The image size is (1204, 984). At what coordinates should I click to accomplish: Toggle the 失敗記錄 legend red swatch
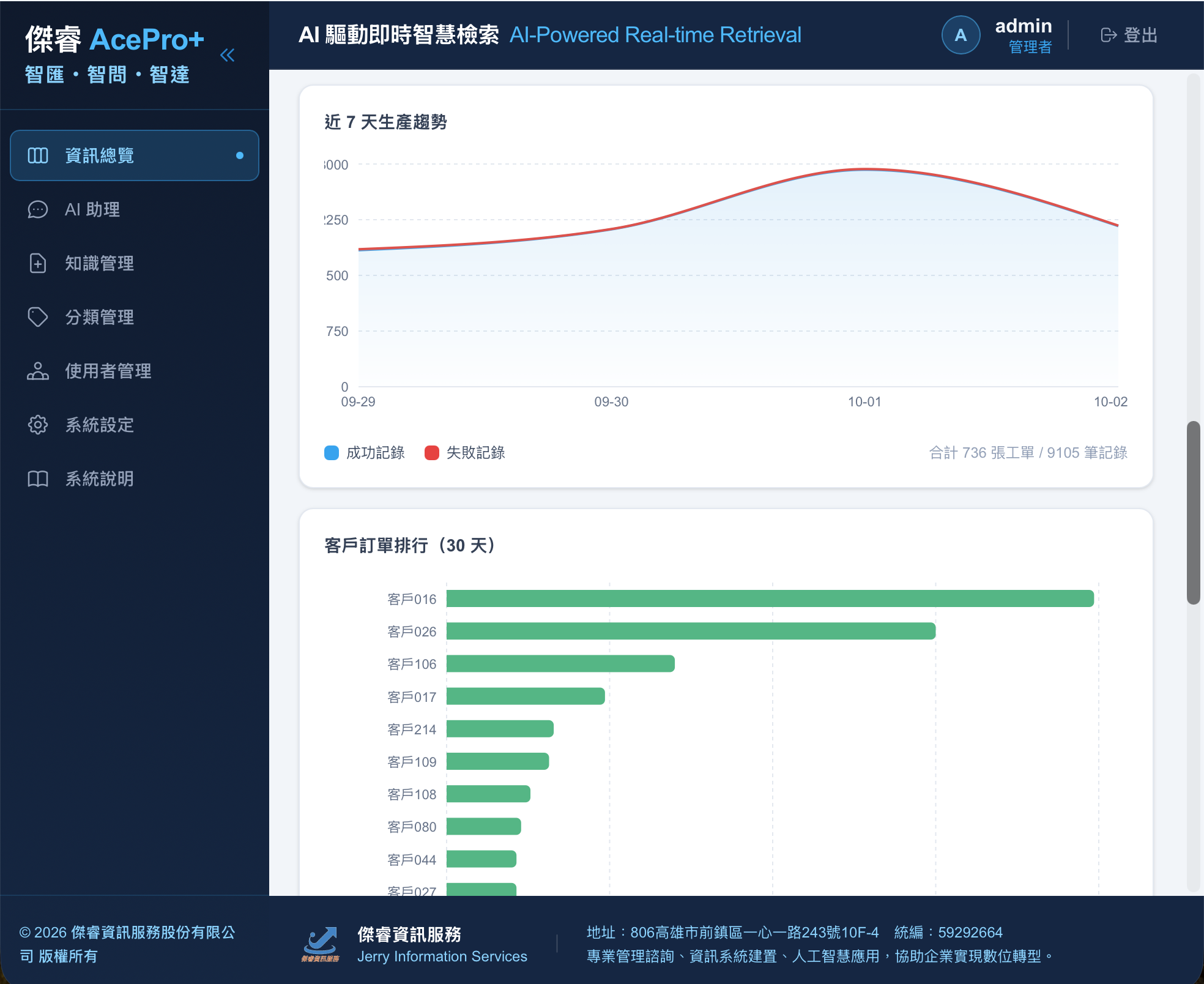pos(431,453)
